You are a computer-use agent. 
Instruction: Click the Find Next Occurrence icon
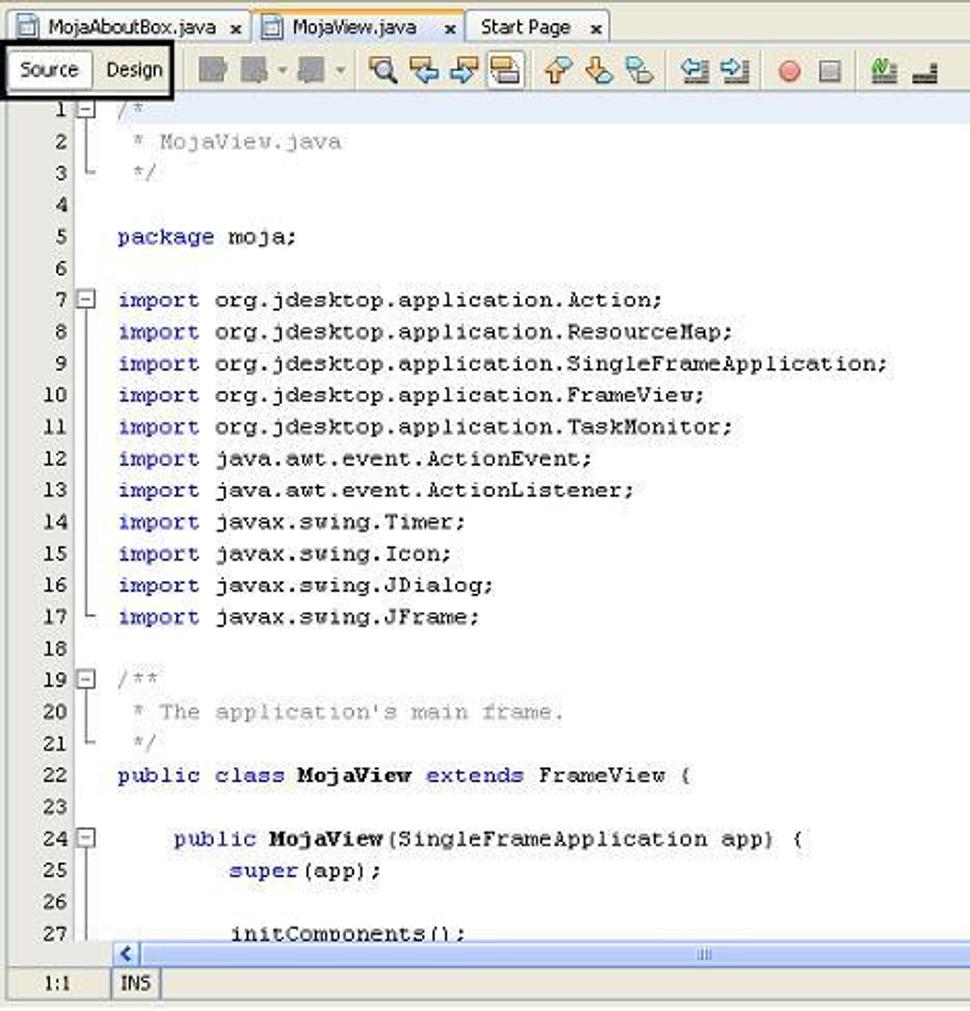[x=464, y=70]
